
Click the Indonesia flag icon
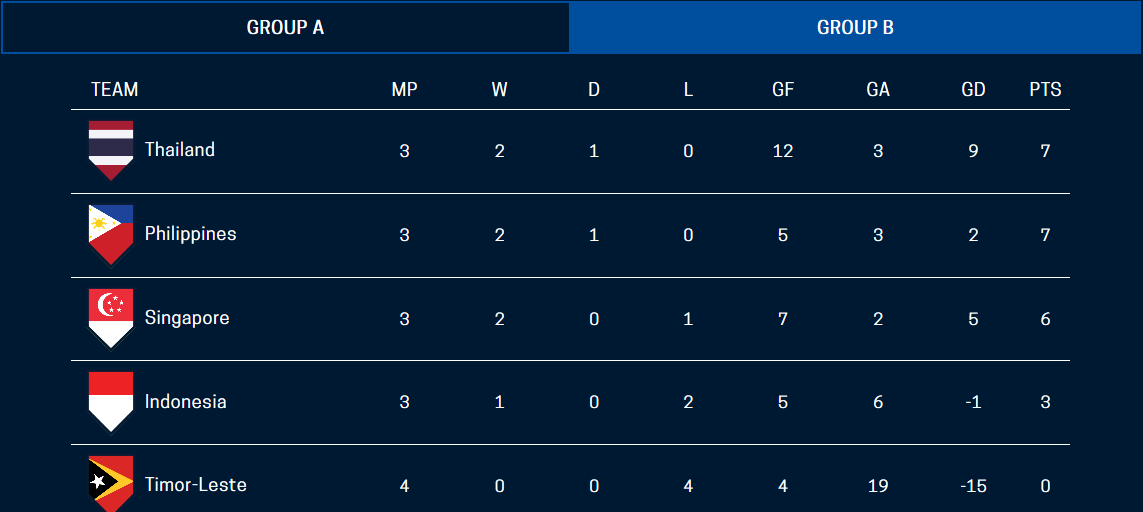point(110,401)
